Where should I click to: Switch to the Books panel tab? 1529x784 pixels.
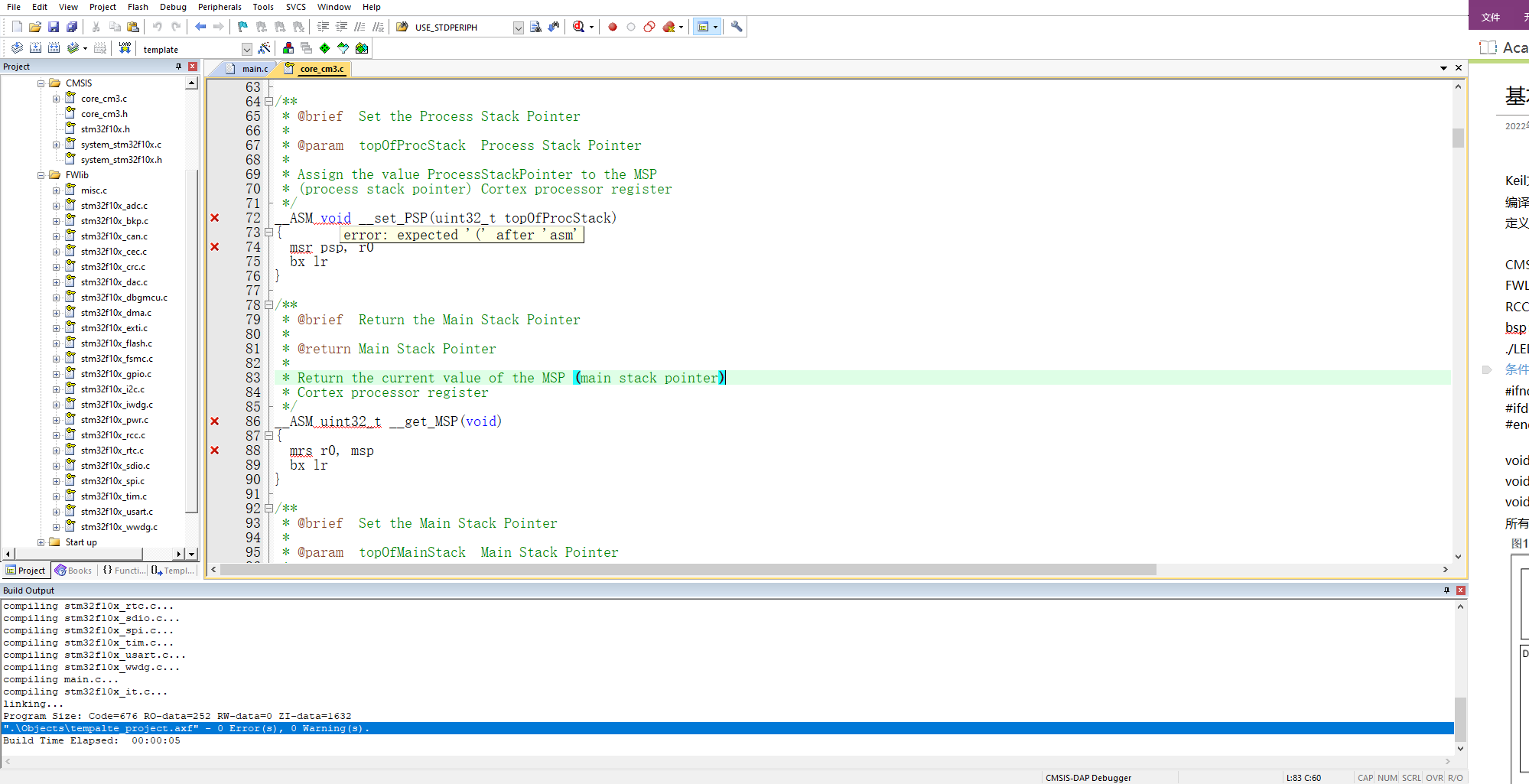coord(73,571)
